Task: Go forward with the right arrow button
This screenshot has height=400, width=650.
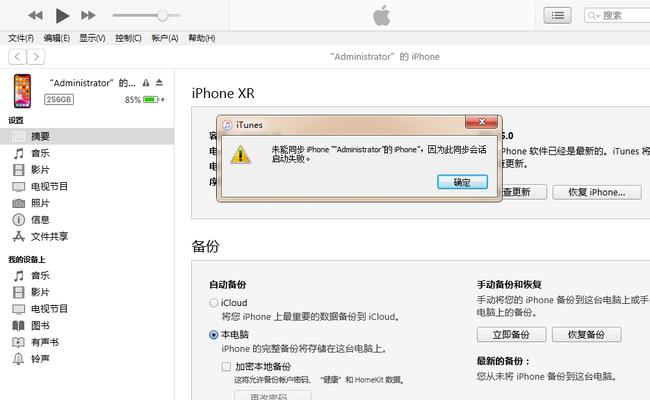Action: pos(36,56)
